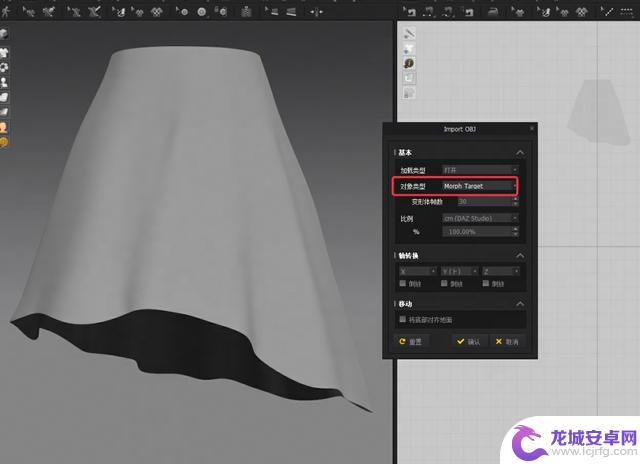This screenshot has height=464, width=640.
Task: Select the 3D checkered shirt tool without arrow
Action: tap(157, 12)
